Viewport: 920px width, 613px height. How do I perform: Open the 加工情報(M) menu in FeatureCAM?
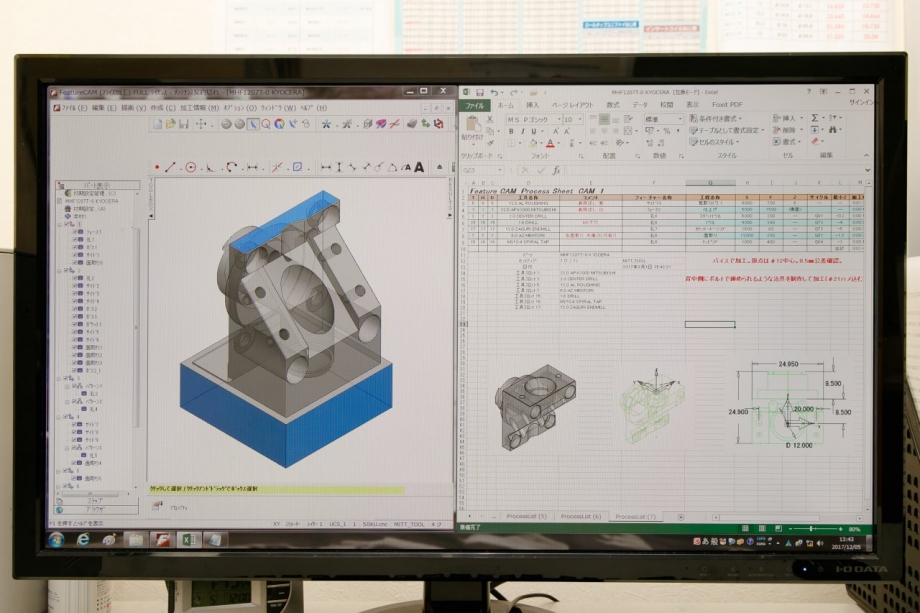tap(199, 108)
